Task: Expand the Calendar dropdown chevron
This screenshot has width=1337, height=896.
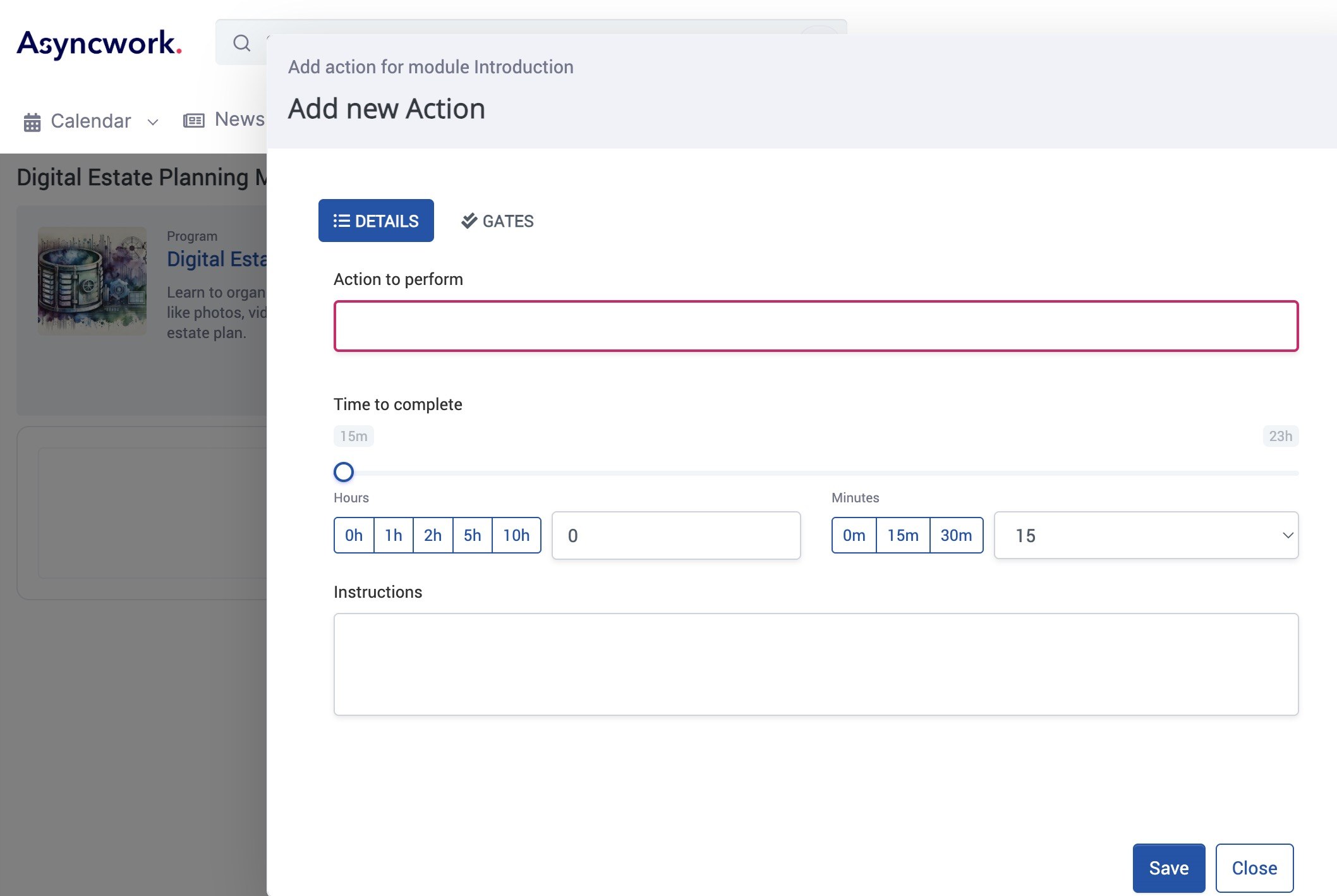Action: point(153,122)
